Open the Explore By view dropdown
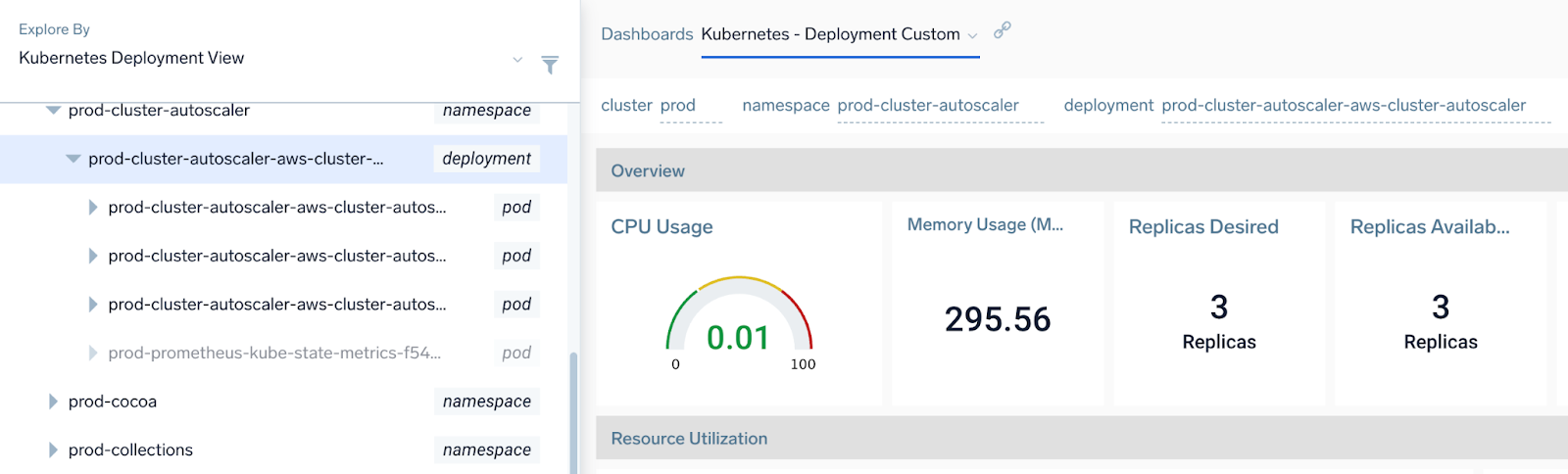The width and height of the screenshot is (1568, 474). (x=516, y=60)
